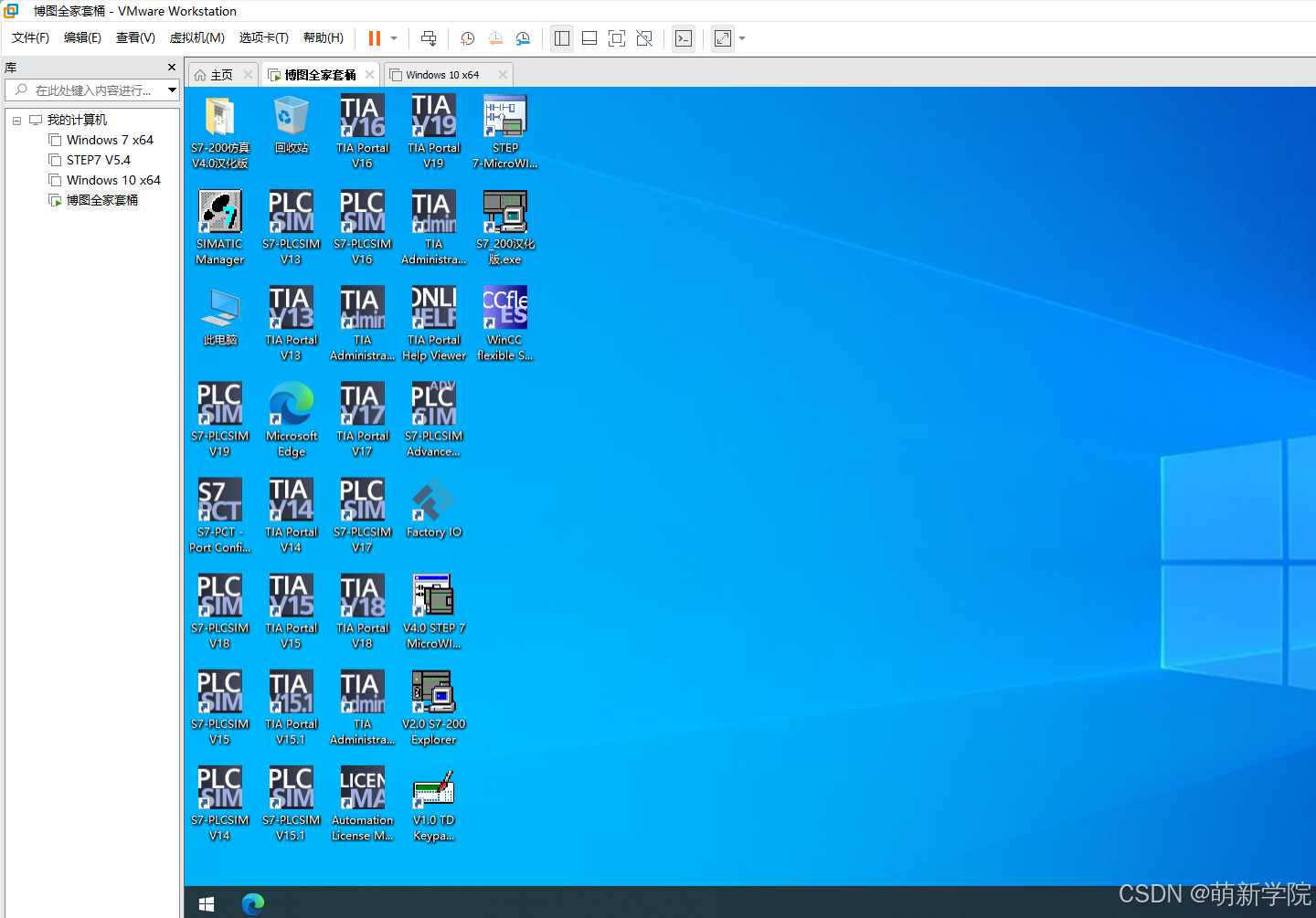The width and height of the screenshot is (1316, 918).
Task: Select the SIMATIC Manager icon
Action: pos(219,228)
